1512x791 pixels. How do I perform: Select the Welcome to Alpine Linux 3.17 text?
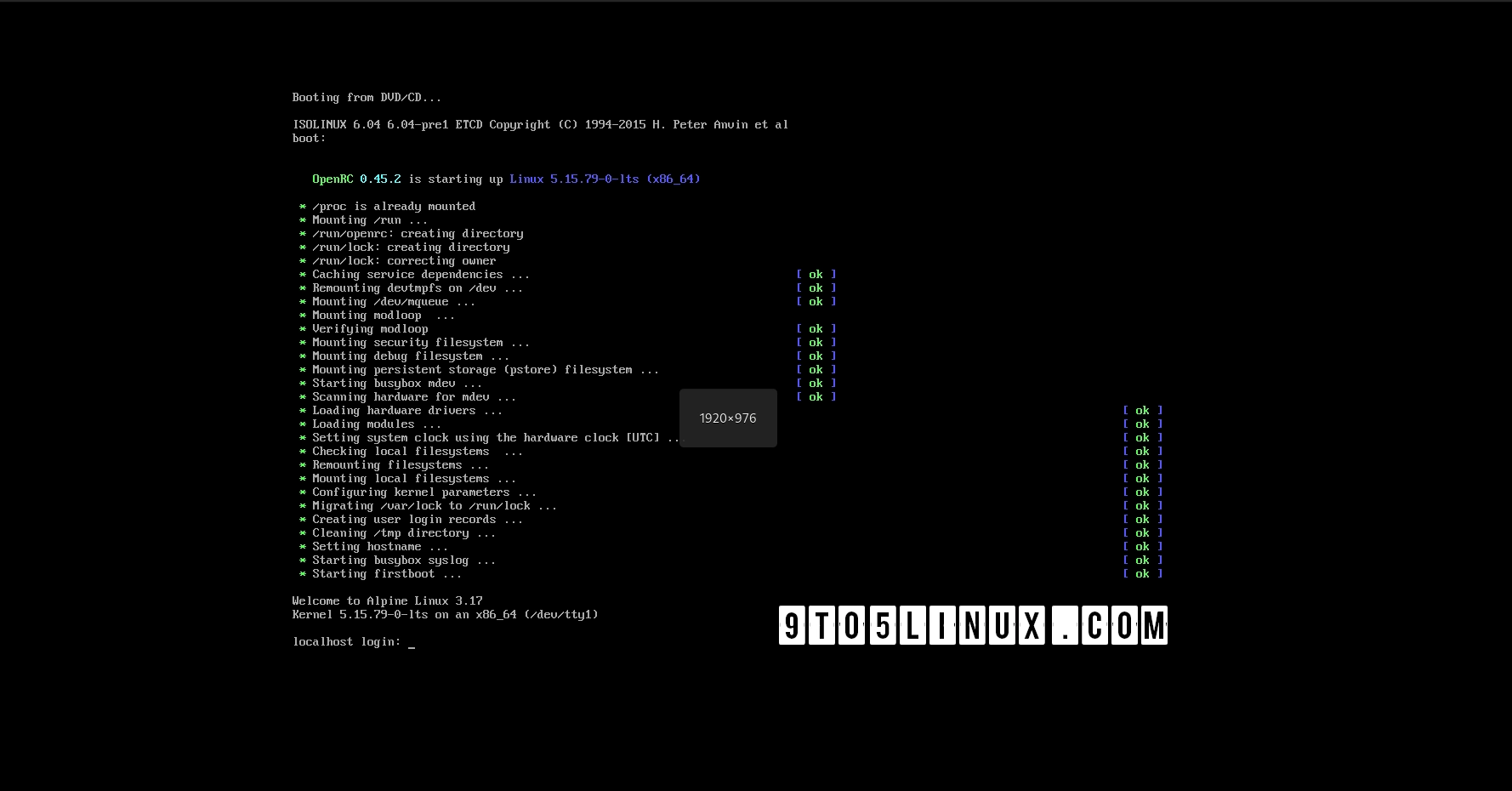pos(387,600)
